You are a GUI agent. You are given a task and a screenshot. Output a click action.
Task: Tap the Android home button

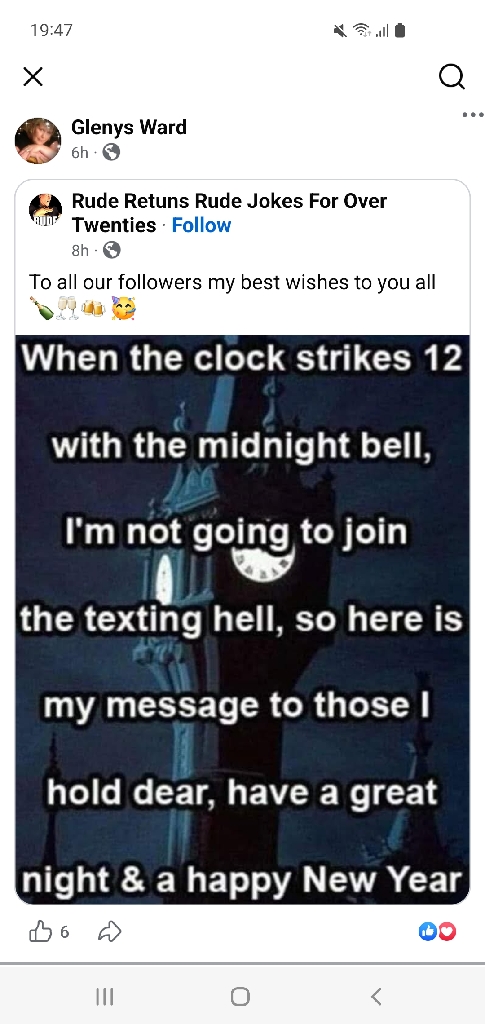tap(240, 996)
